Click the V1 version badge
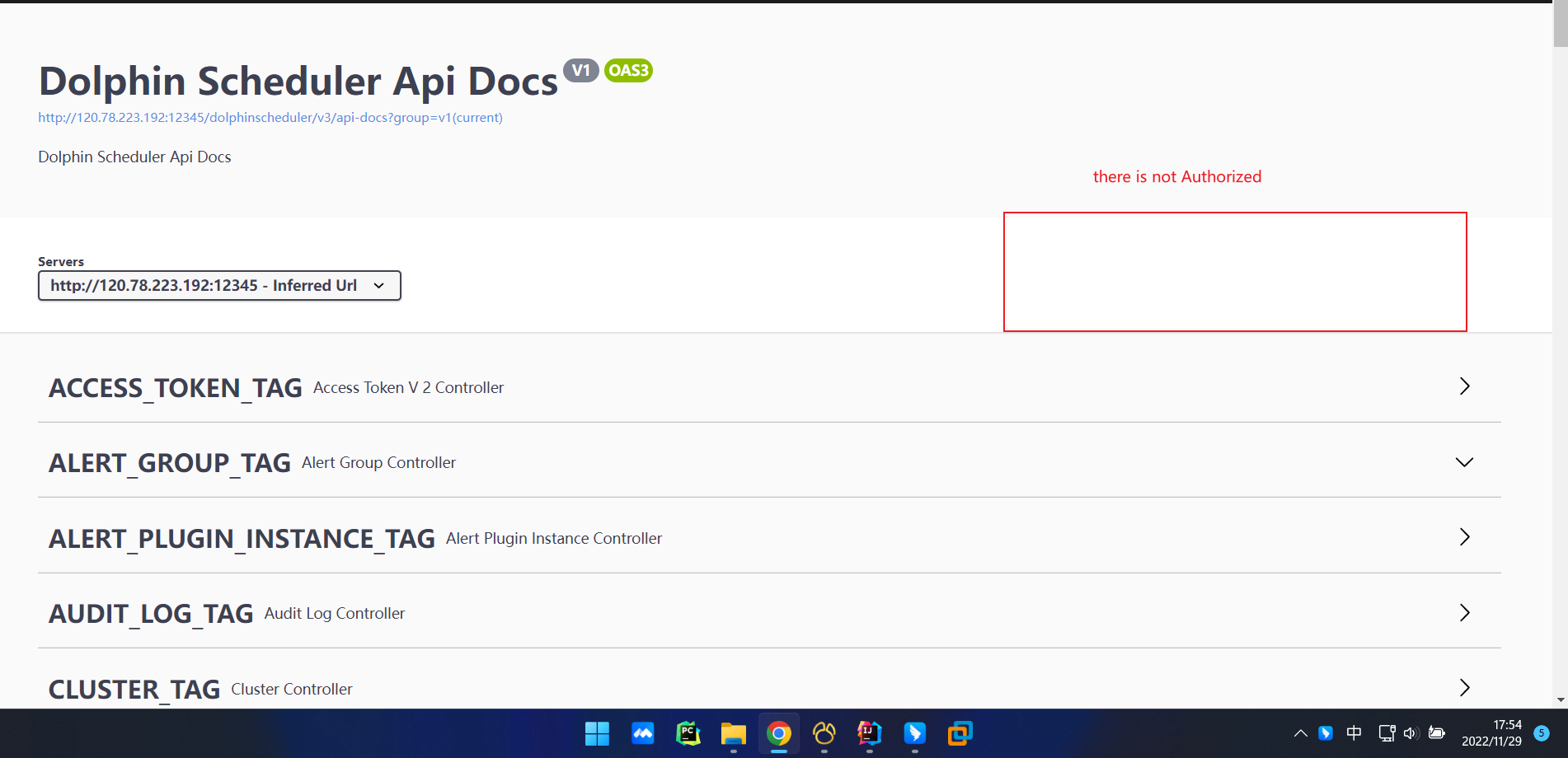This screenshot has width=1568, height=758. click(581, 71)
